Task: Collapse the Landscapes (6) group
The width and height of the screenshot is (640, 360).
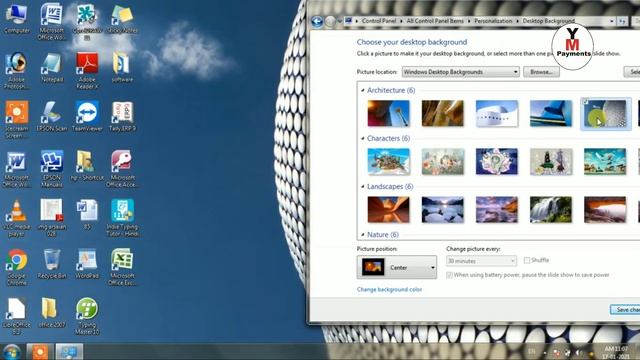Action: 362,187
